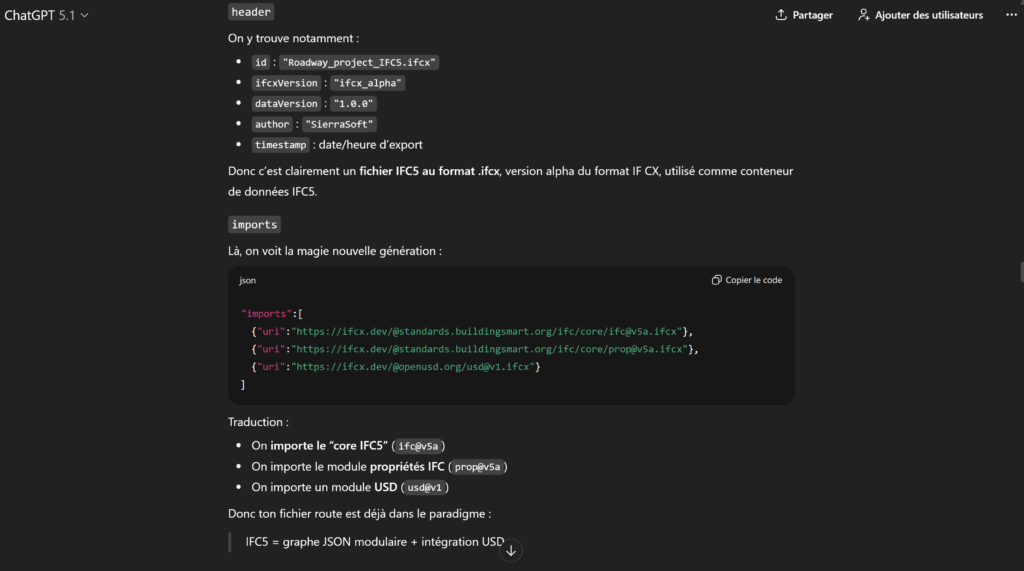Open the three-dot more options menu
Viewport: 1024px width, 571px height.
coord(1010,15)
